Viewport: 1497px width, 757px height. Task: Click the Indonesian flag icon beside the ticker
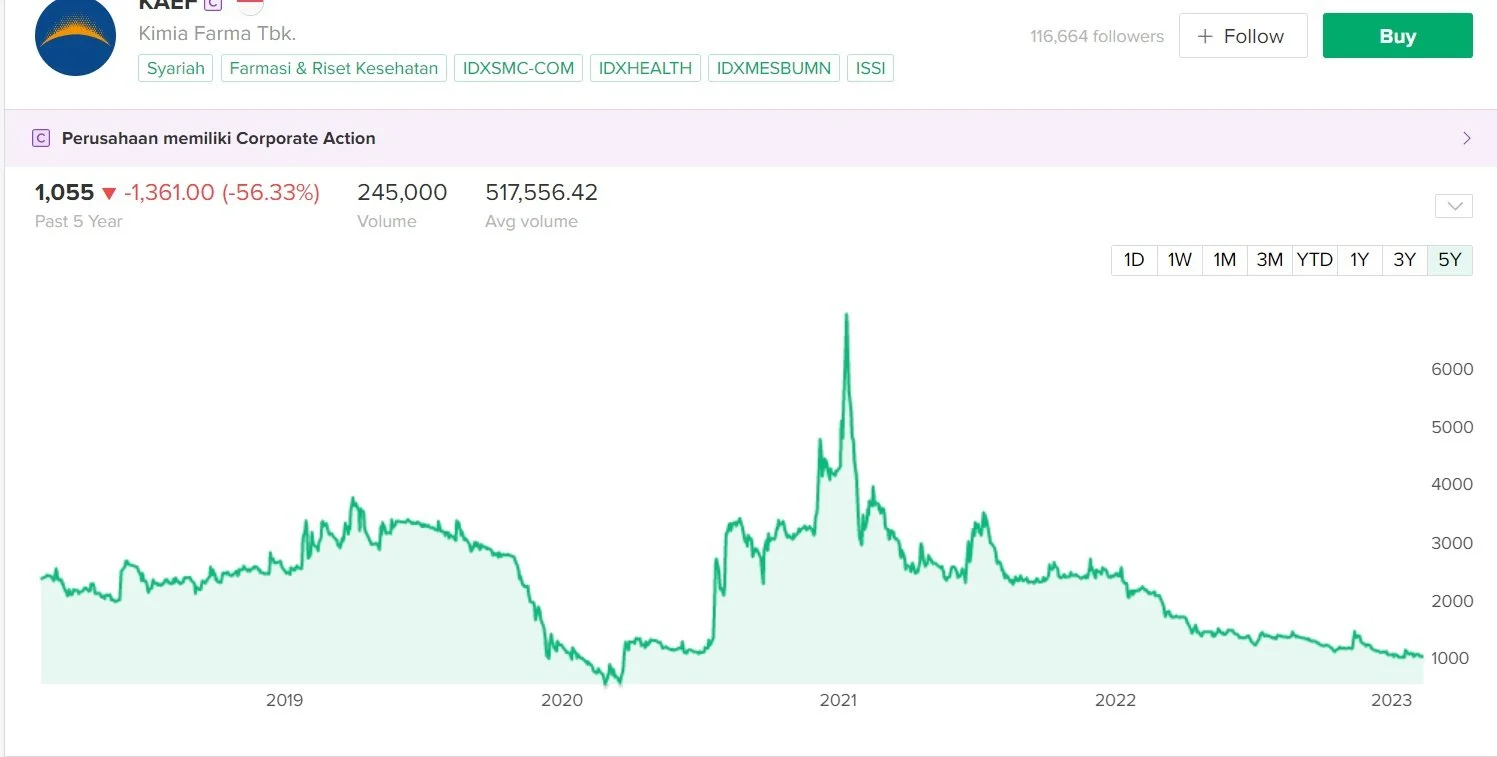click(250, 5)
